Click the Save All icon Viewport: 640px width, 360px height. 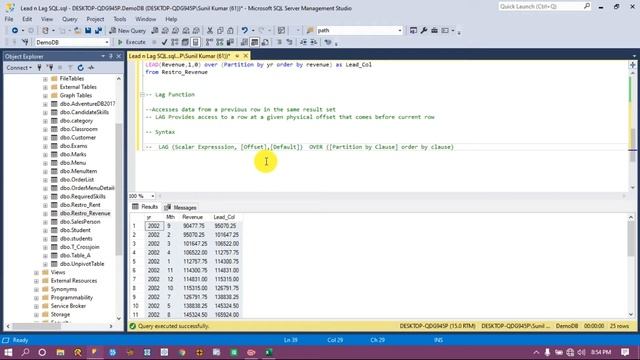pos(98,31)
